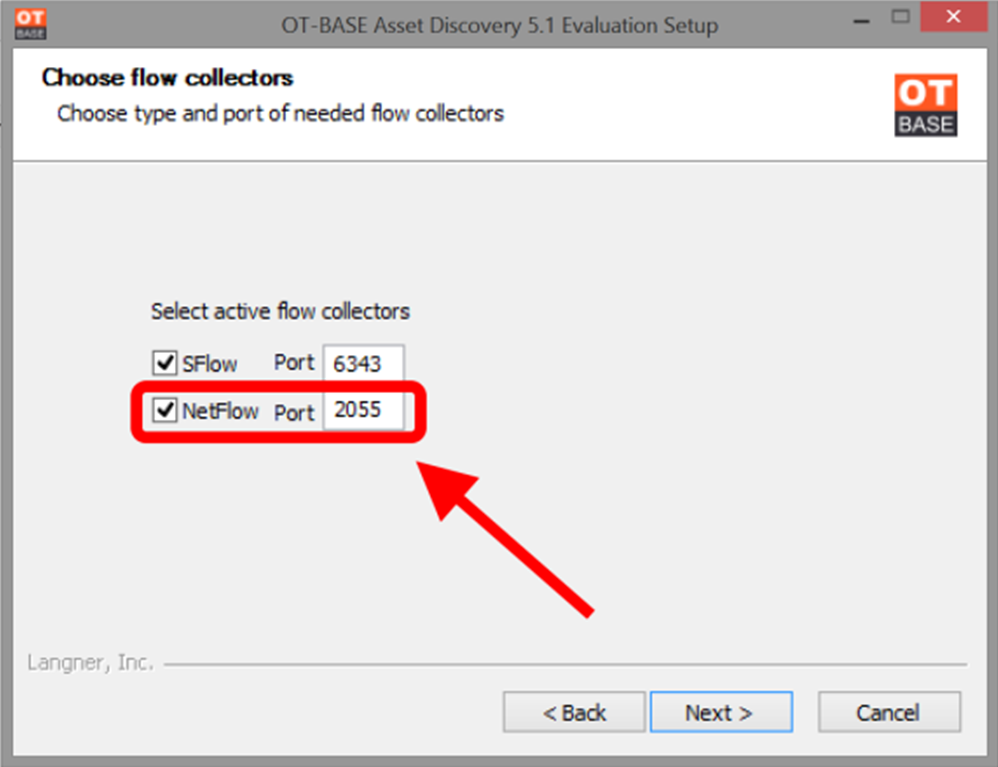Toggle the NetFlow checkbox
The image size is (998, 767).
[164, 410]
